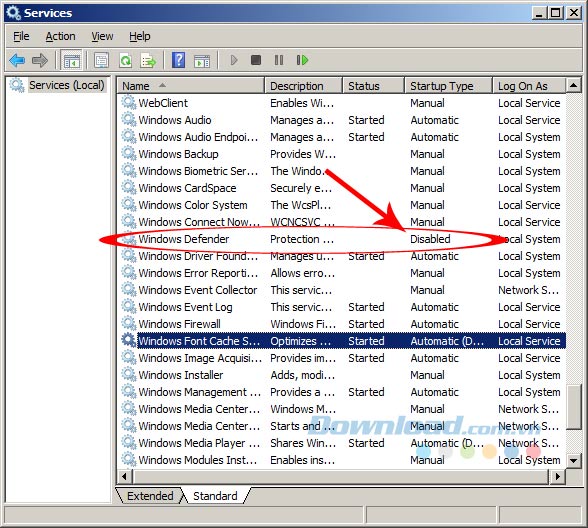Open the Action menu
Image resolution: width=588 pixels, height=528 pixels.
(x=60, y=36)
